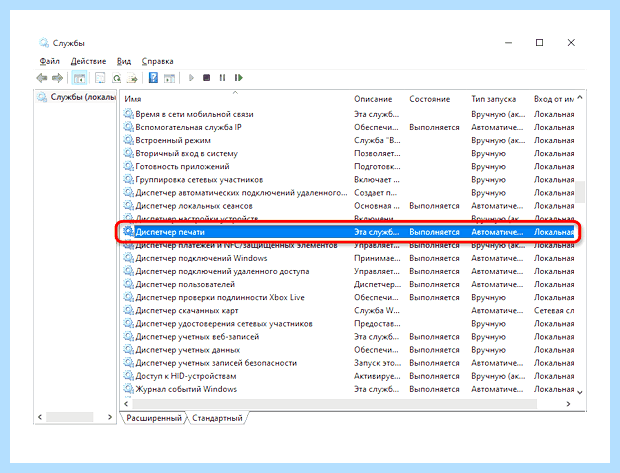620x473 pixels.
Task: Click the Службы window title icon
Action: (x=44, y=43)
